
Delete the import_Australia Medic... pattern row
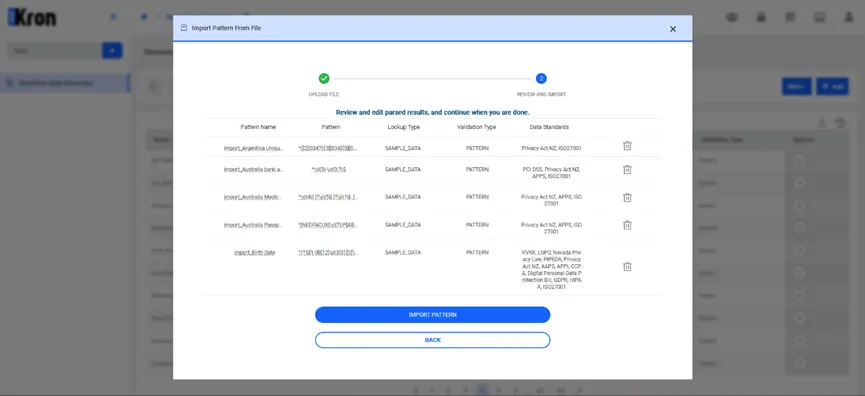[627, 197]
